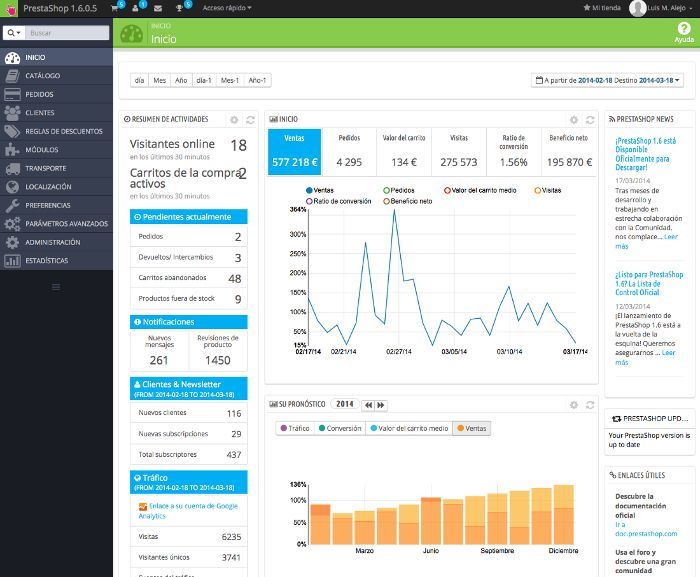Screen dimensions: 700x577
Task: Click the PrestaShop logo icon
Action: 9,8
